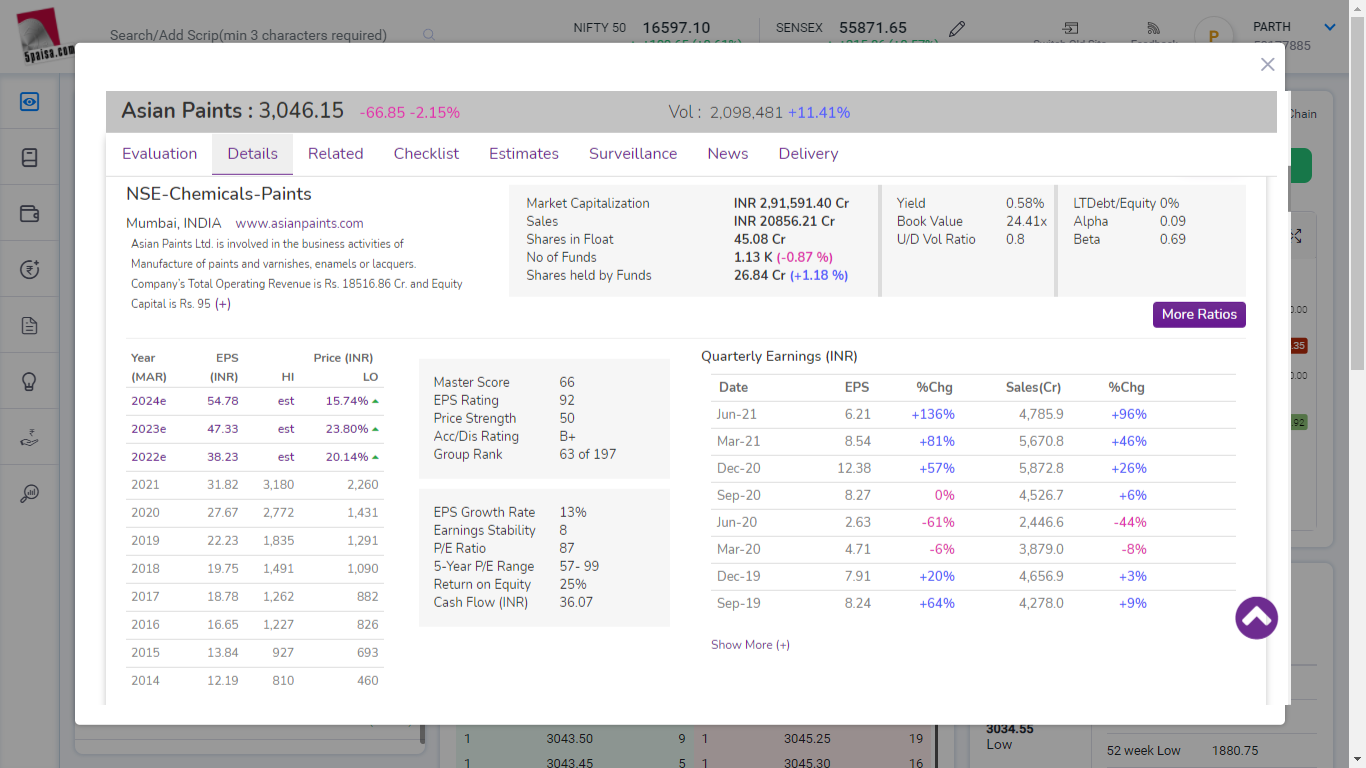The width and height of the screenshot is (1366, 768).
Task: Open the light bulb ideas sidebar icon
Action: pos(29,381)
